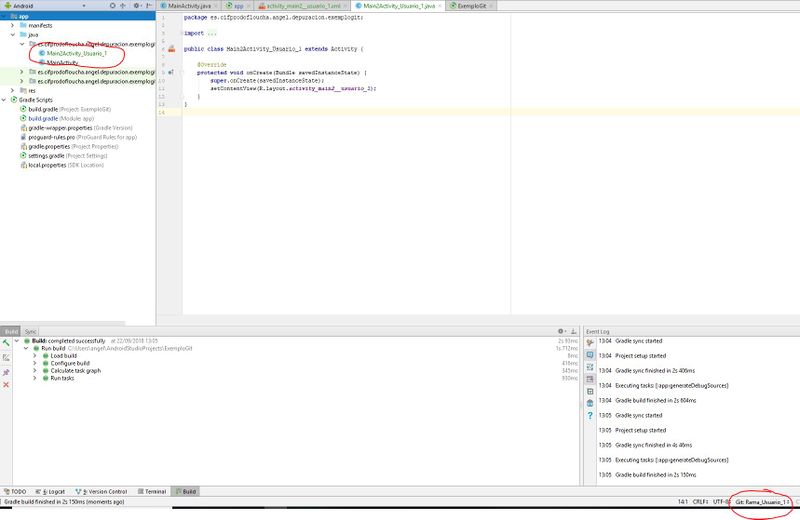Toggle the Event Log balloon notifications icon

(590, 355)
